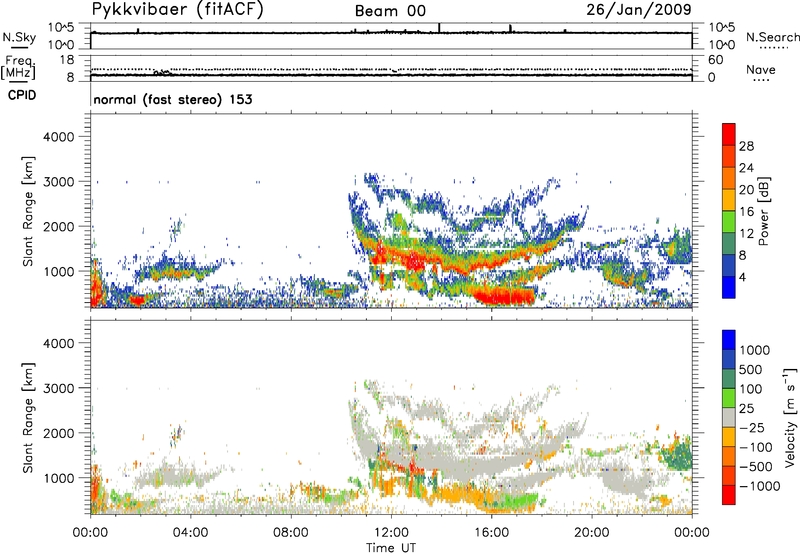Pick the gray segment of the Velocity colorbar

pyautogui.click(x=729, y=417)
